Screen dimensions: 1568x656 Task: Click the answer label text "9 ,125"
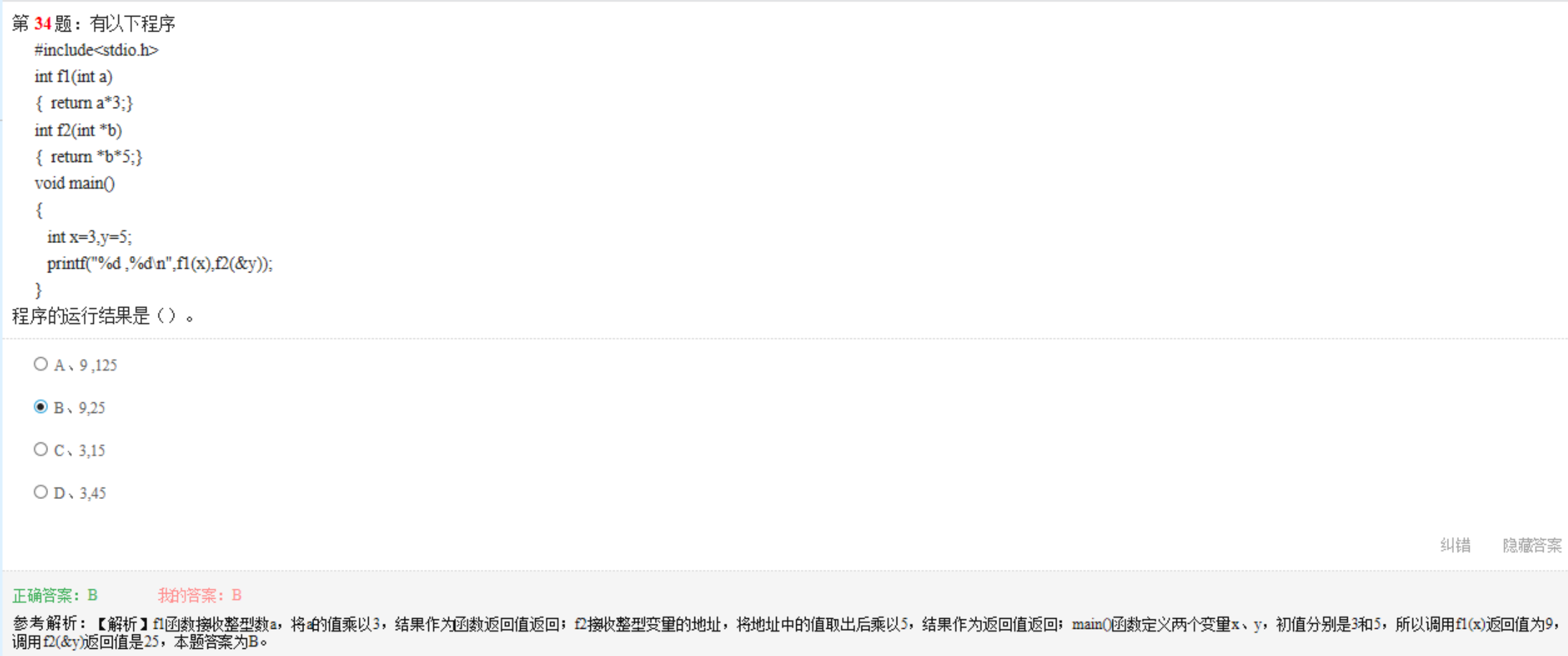98,366
